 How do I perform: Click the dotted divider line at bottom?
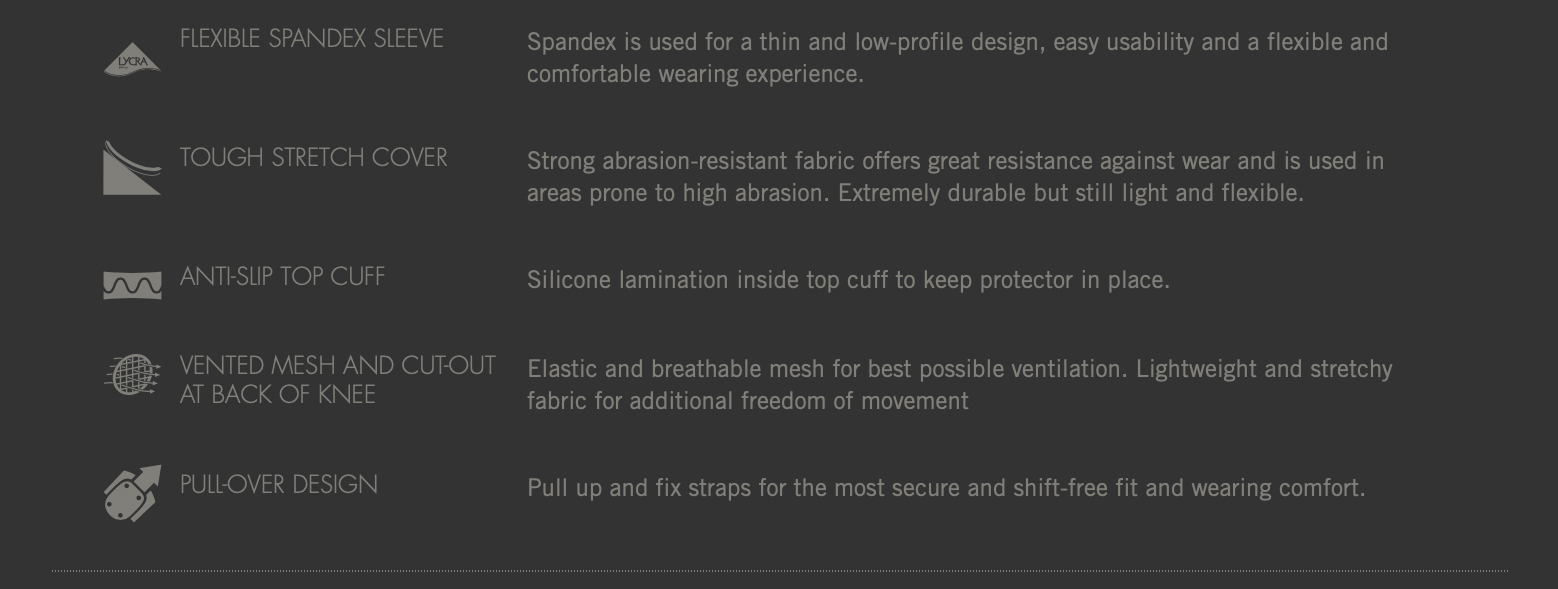(x=780, y=571)
